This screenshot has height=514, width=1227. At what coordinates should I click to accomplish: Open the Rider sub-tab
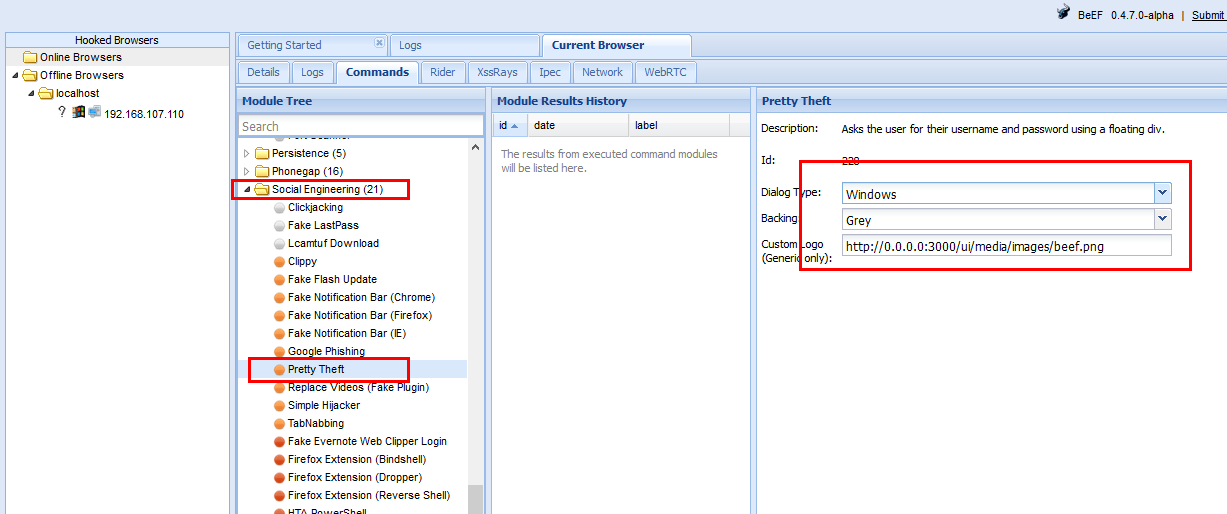pyautogui.click(x=442, y=72)
